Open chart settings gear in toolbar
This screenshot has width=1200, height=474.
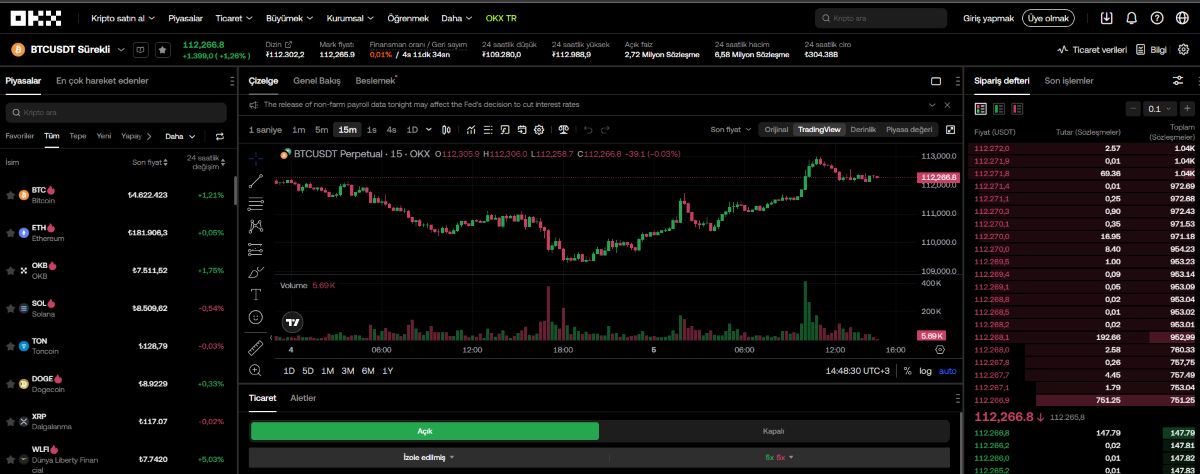[x=539, y=129]
